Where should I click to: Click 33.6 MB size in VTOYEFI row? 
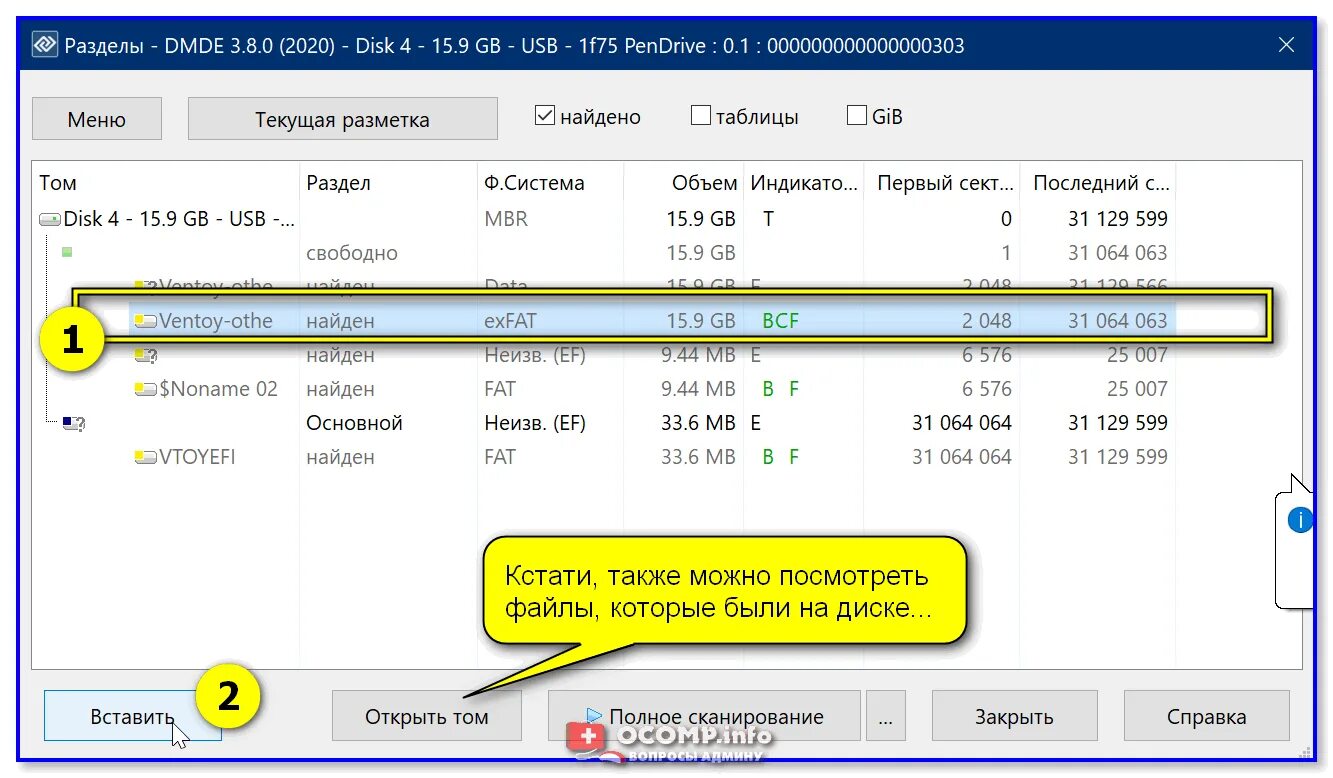pos(698,457)
